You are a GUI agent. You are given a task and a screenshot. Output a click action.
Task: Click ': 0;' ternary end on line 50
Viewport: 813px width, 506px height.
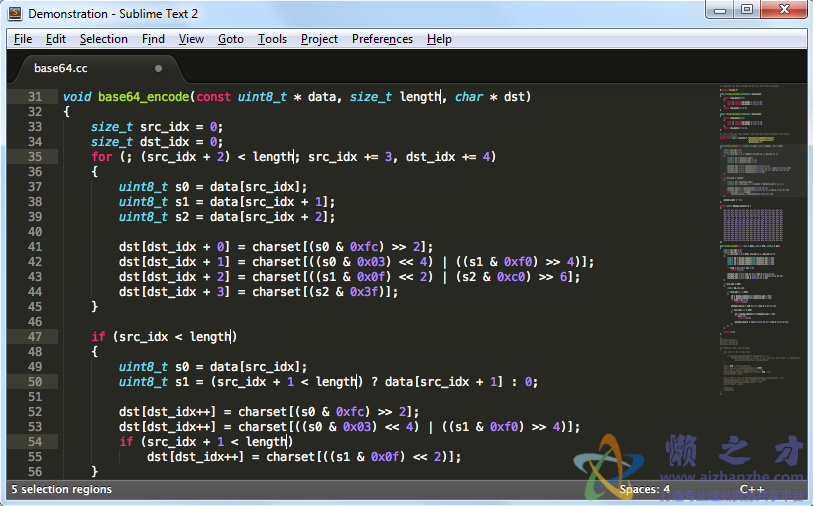point(525,382)
